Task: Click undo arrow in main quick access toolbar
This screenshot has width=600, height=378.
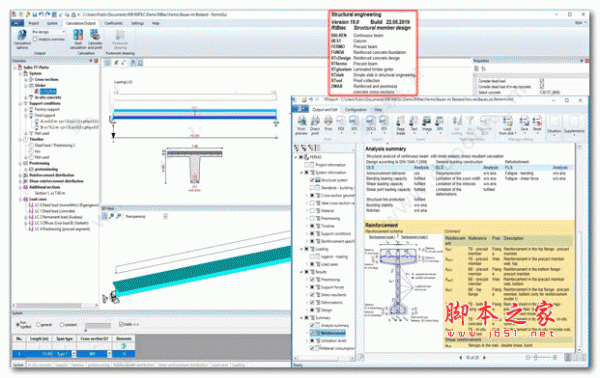Action: click(x=41, y=15)
